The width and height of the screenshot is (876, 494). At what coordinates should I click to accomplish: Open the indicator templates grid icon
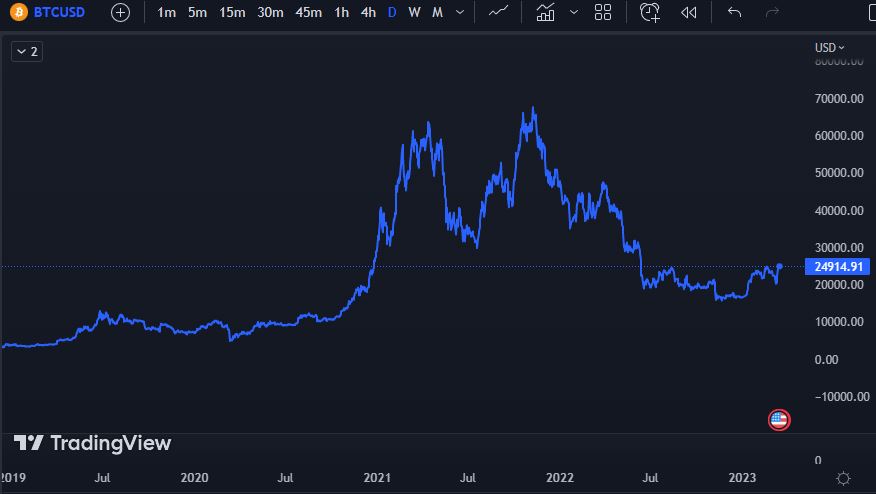pos(603,12)
